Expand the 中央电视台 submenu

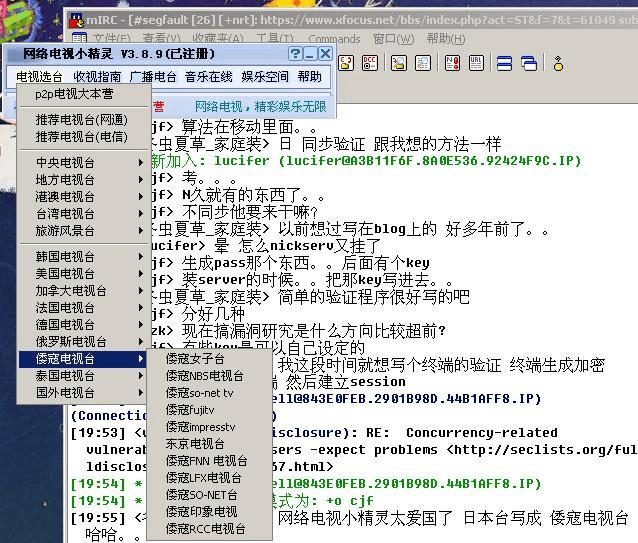[x=84, y=163]
